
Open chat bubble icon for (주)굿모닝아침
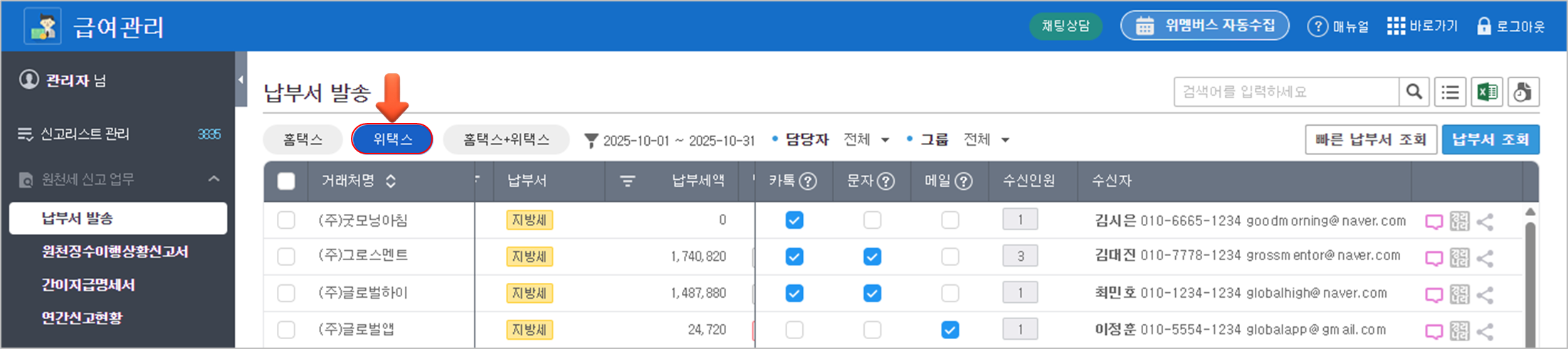[1433, 222]
